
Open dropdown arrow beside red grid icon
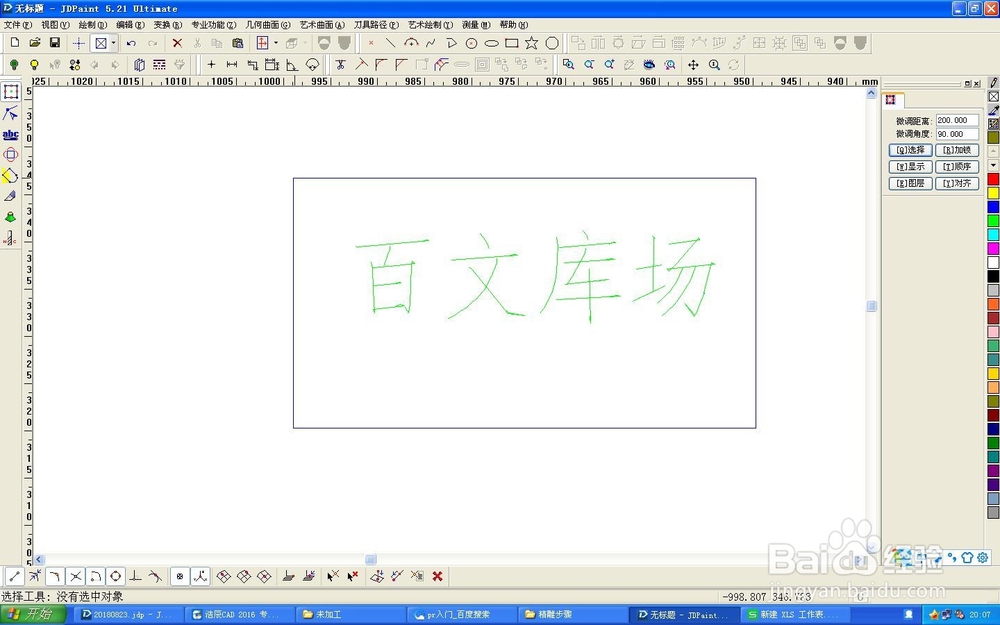(276, 43)
